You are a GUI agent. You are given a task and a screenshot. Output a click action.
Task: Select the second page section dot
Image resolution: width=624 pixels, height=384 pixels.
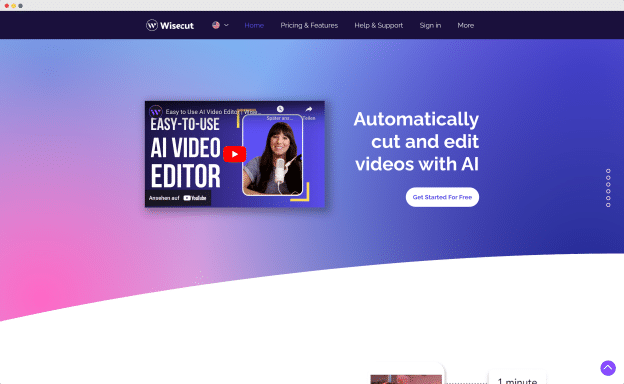pos(608,177)
